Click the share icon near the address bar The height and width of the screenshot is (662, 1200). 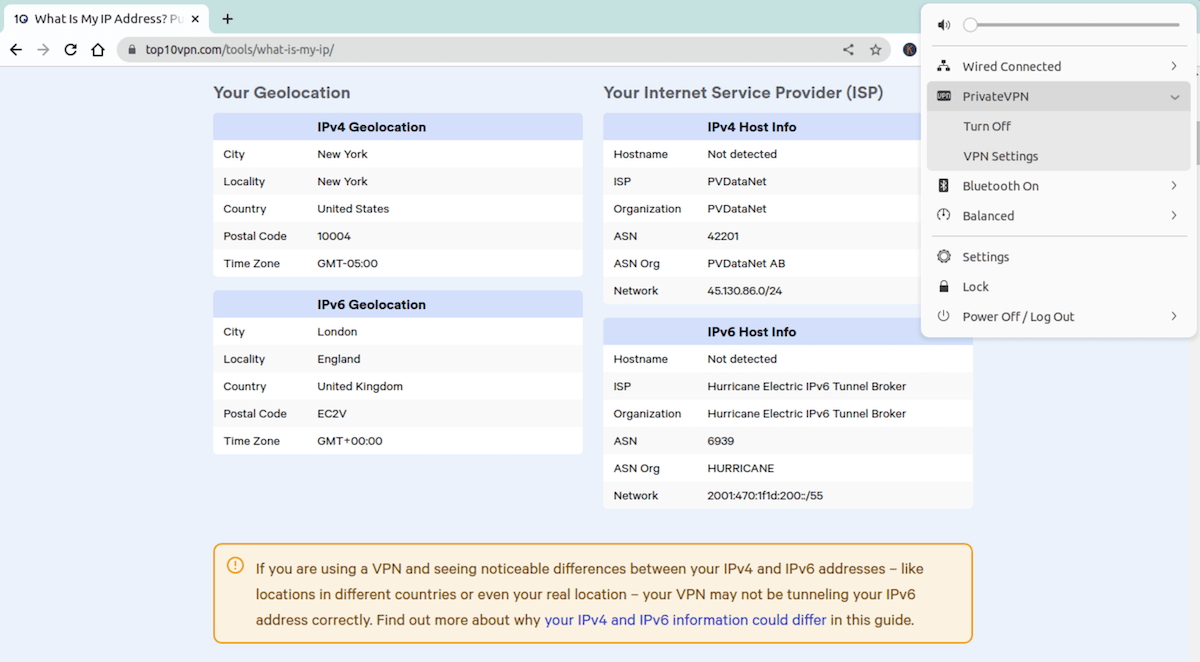847,48
